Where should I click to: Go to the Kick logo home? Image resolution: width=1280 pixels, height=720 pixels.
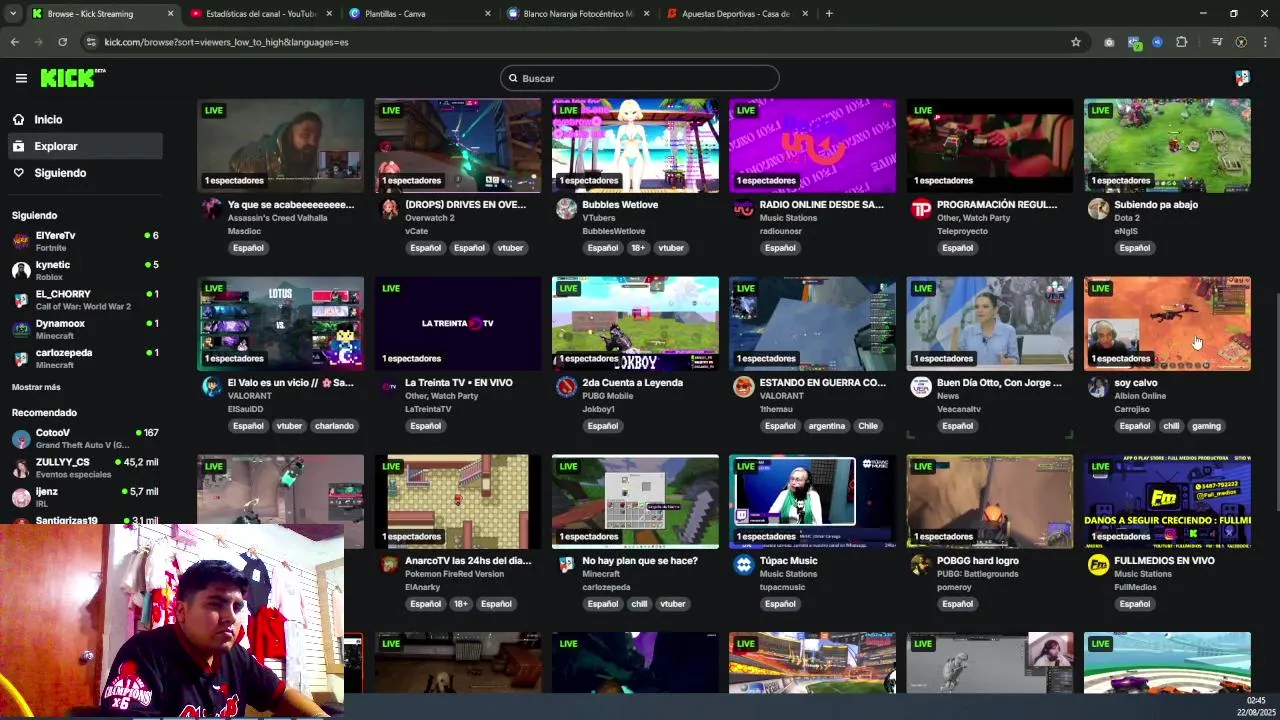72,78
